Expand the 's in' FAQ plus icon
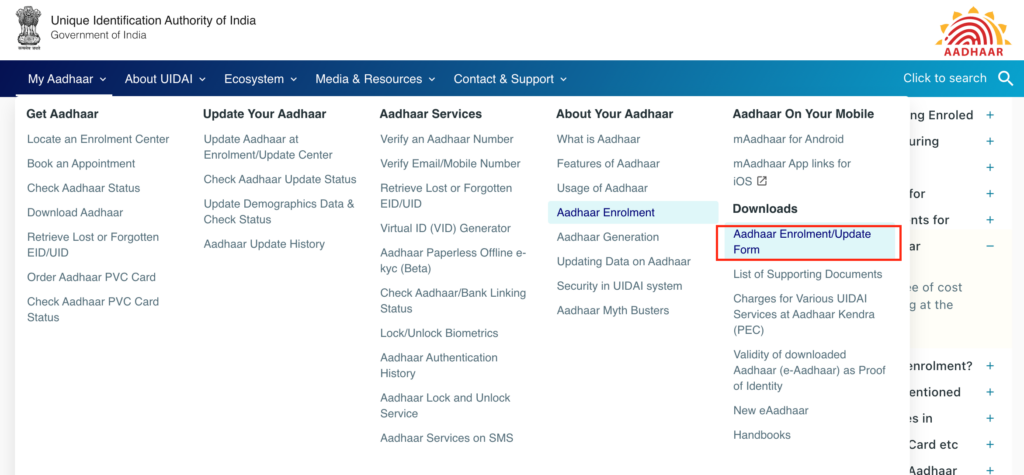The width and height of the screenshot is (1024, 475). [990, 418]
